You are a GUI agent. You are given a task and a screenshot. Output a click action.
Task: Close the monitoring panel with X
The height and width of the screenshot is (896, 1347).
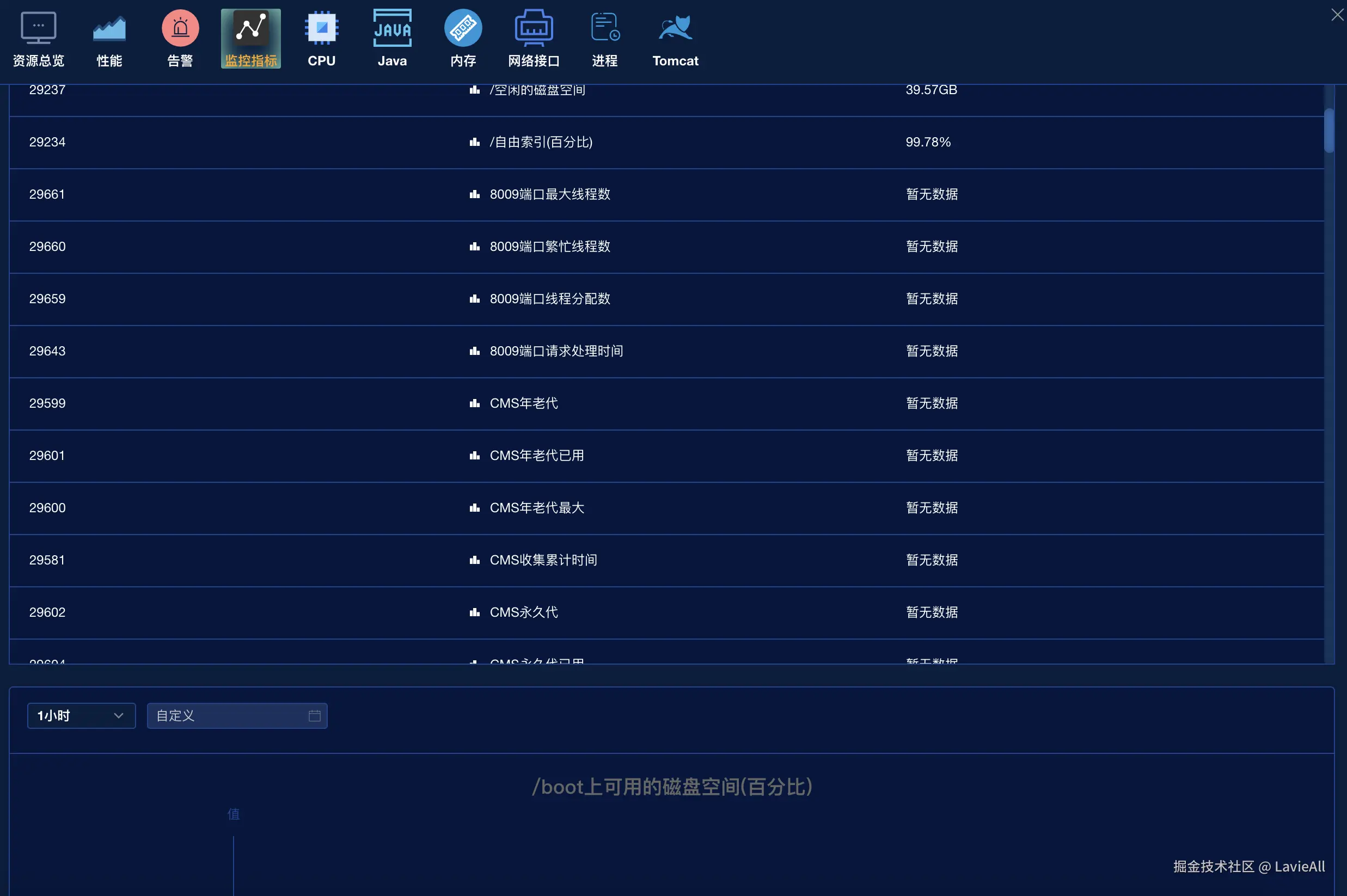1337,15
